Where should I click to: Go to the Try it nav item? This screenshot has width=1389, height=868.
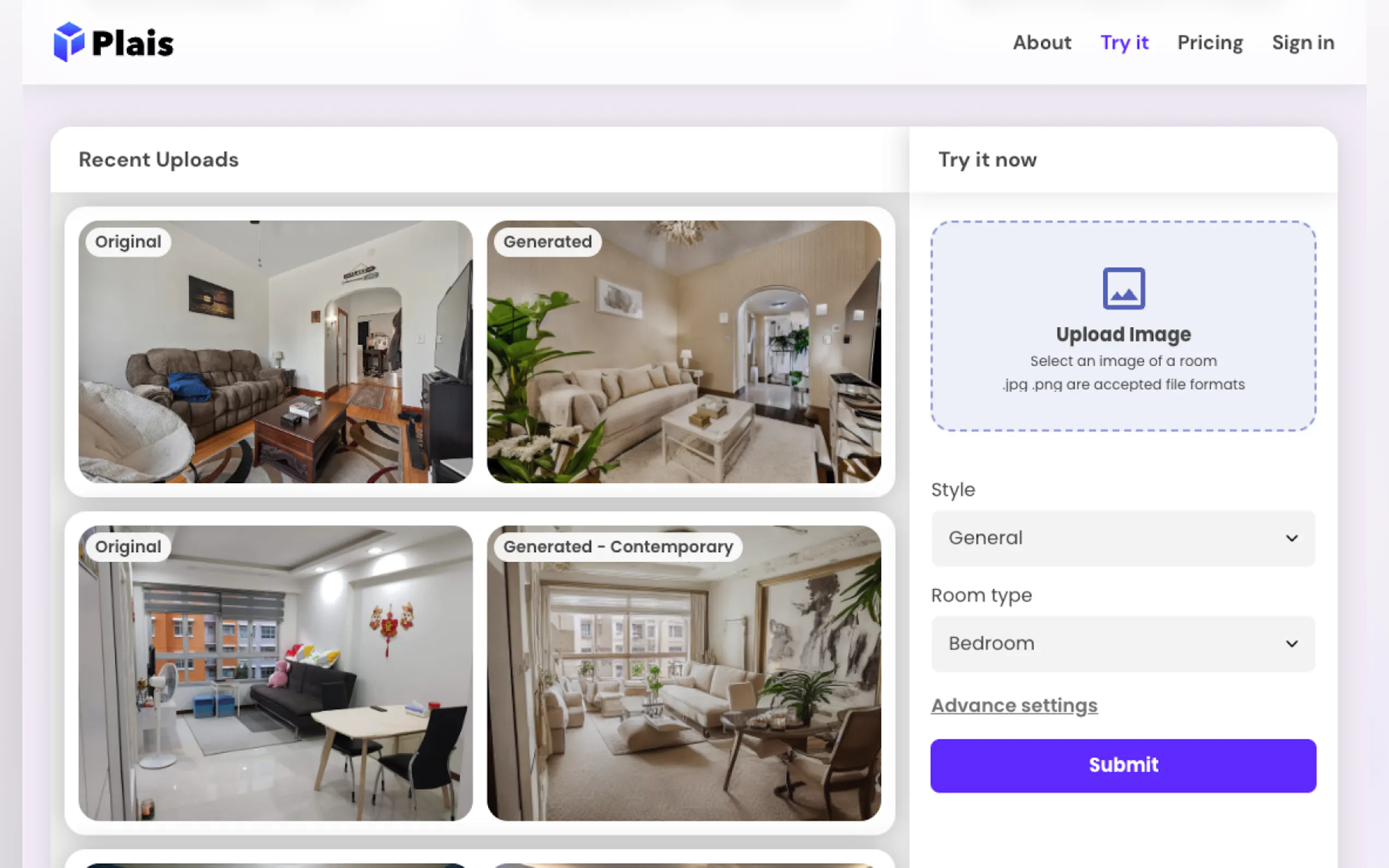tap(1124, 43)
